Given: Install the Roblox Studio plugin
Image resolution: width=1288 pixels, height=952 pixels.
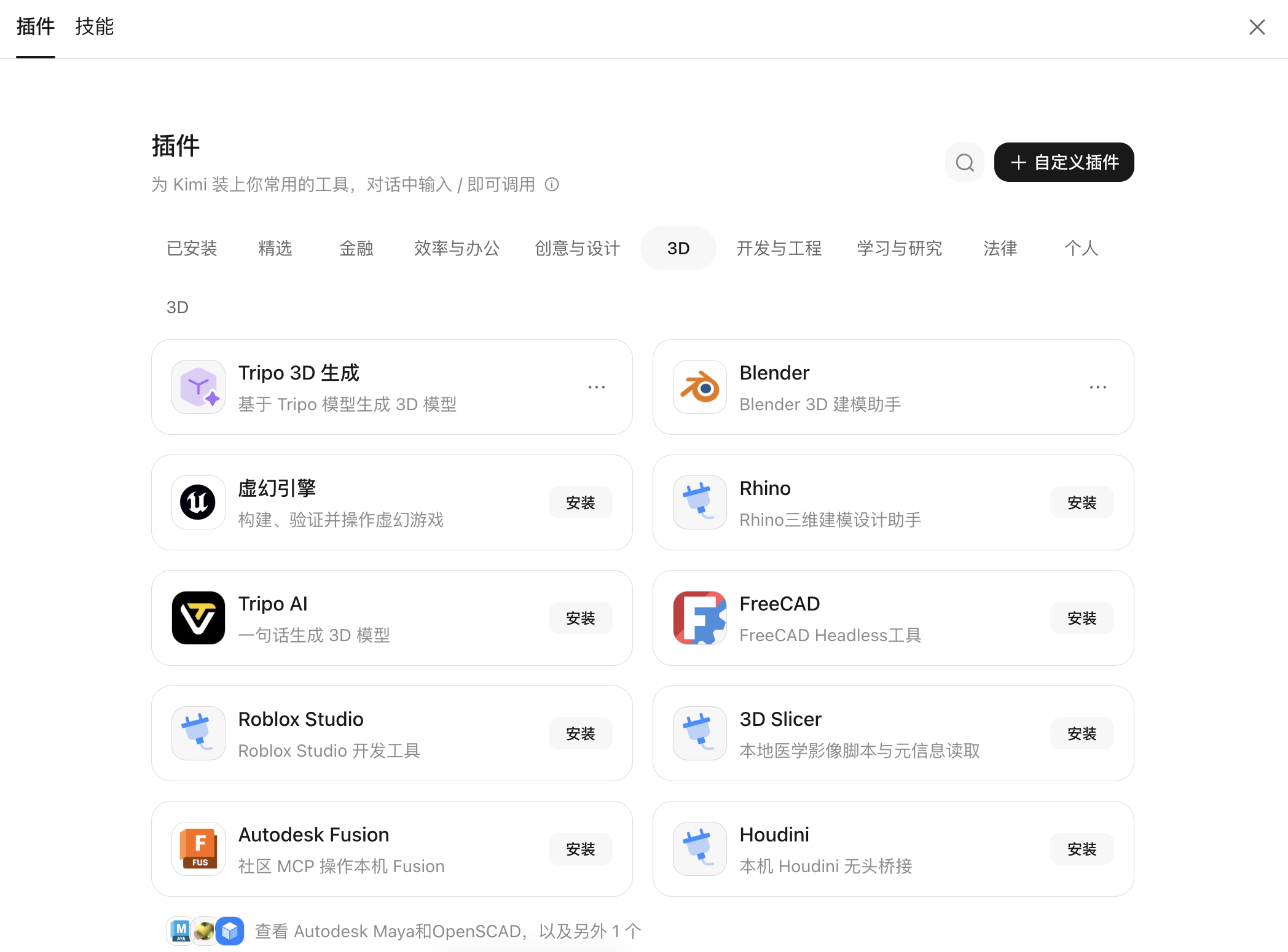Looking at the screenshot, I should [x=581, y=733].
